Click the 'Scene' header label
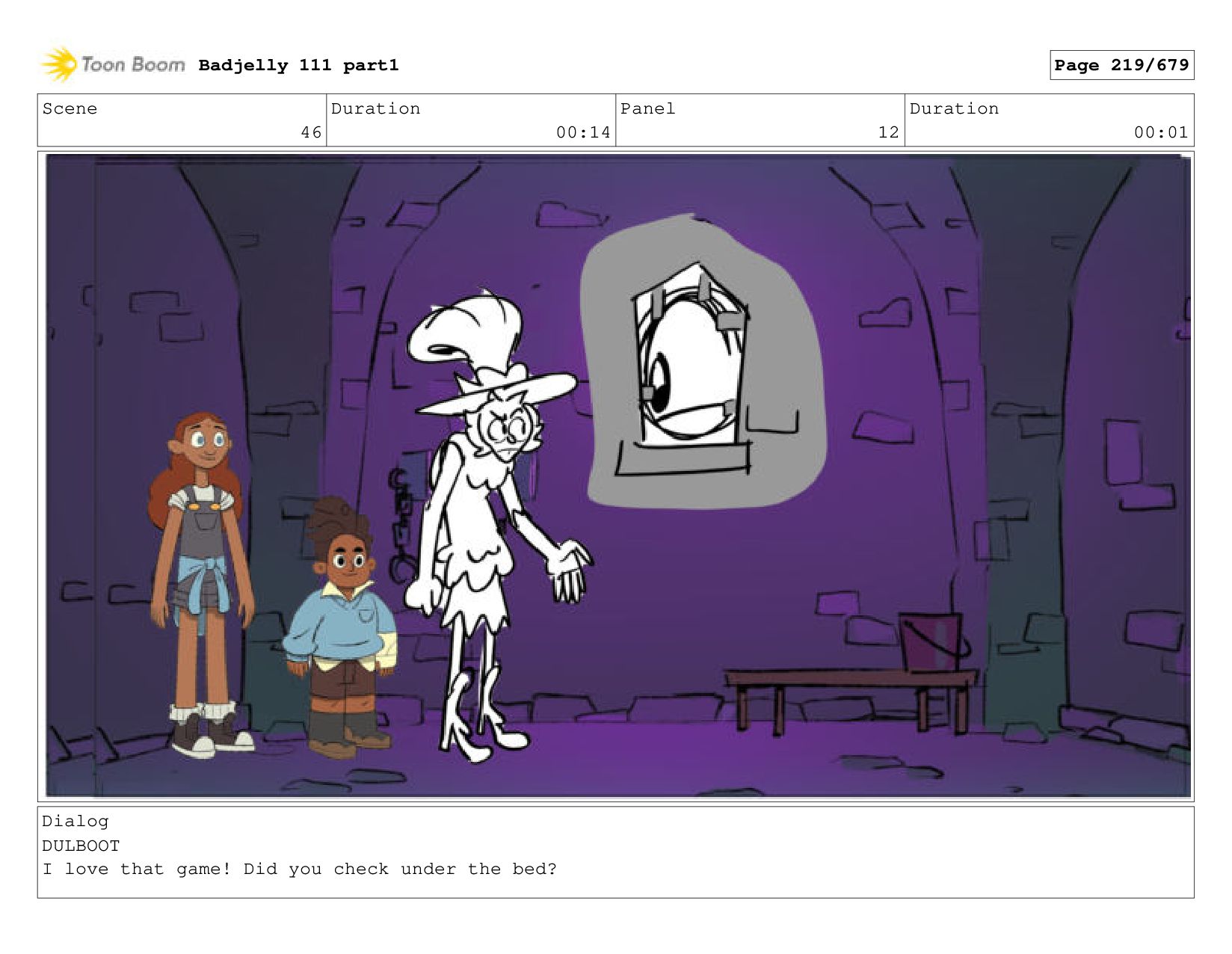 click(x=70, y=108)
